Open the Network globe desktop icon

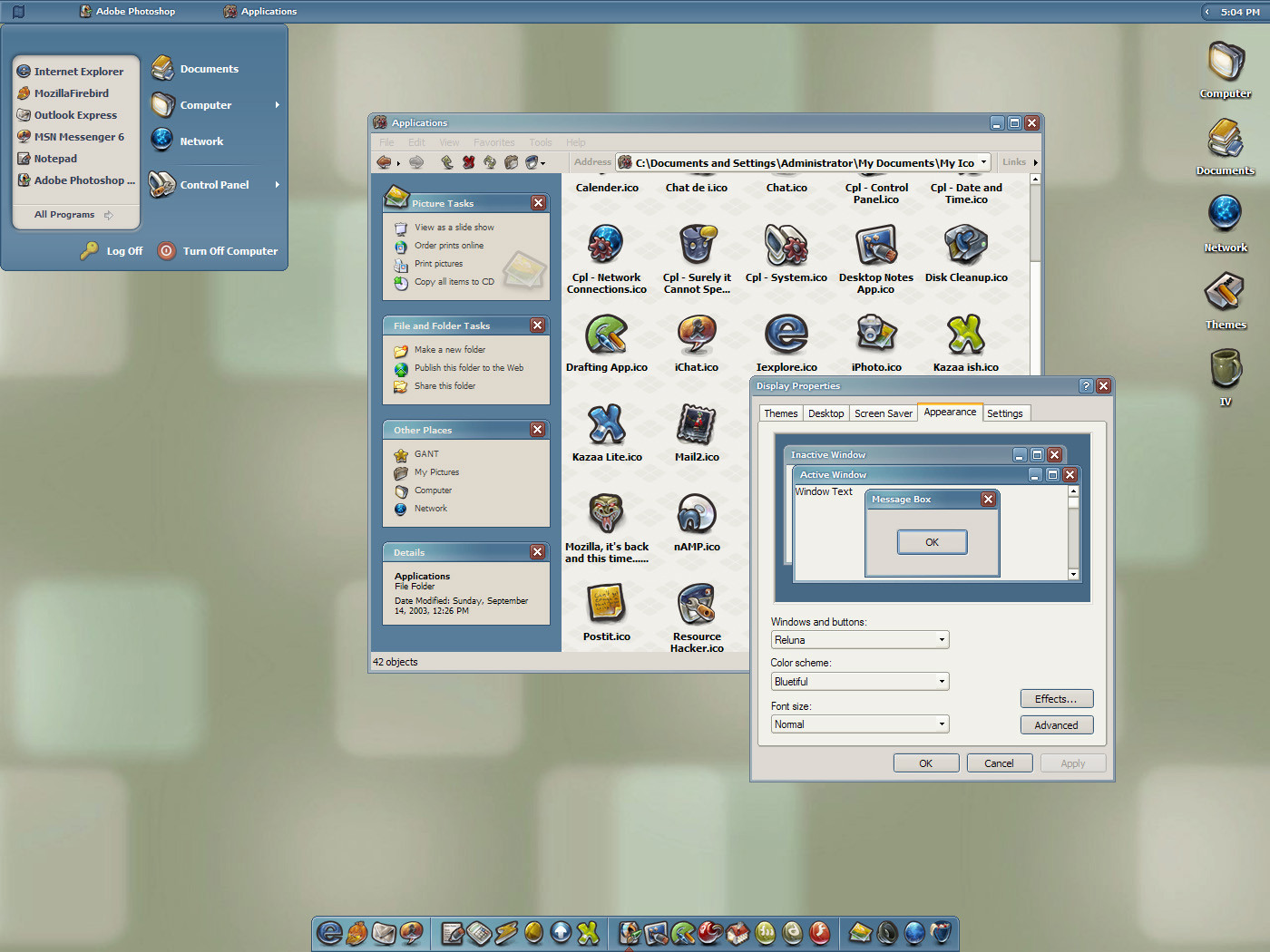click(x=1226, y=224)
